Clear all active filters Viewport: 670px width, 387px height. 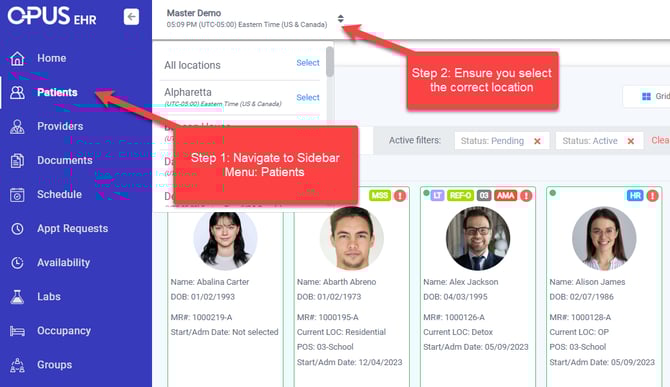pyautogui.click(x=661, y=140)
